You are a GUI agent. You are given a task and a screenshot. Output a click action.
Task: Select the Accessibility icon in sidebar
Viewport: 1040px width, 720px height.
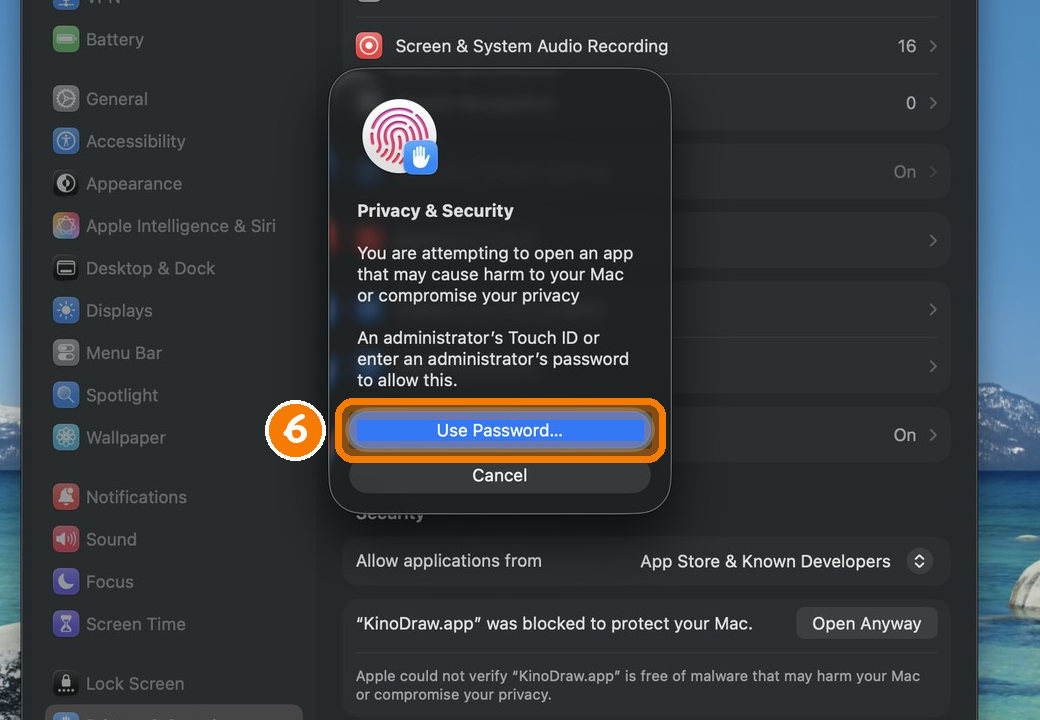pos(66,141)
